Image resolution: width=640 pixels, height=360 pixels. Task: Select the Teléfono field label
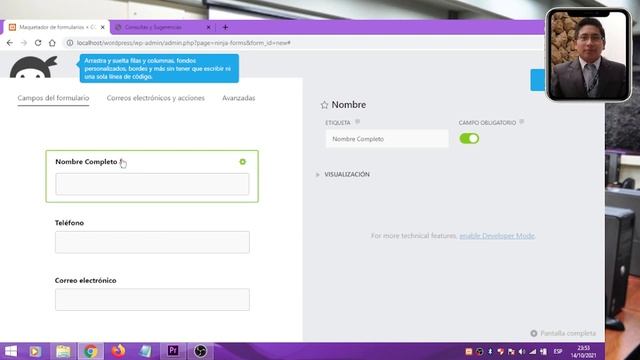coord(69,223)
